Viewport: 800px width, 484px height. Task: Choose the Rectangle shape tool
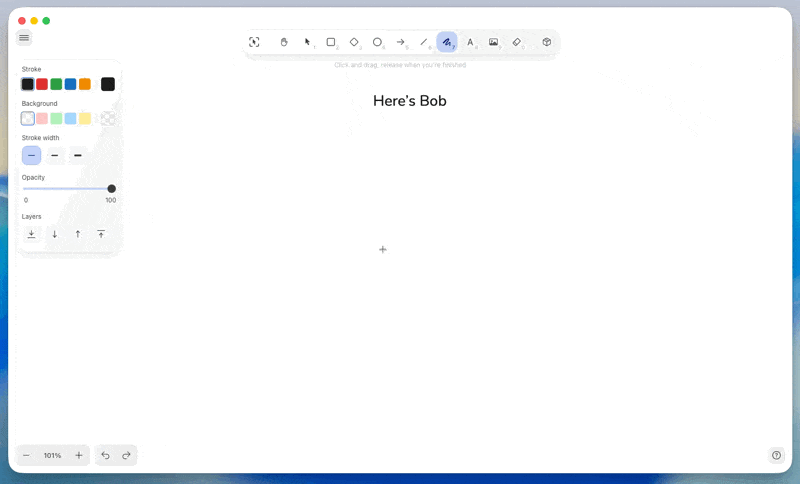click(x=331, y=42)
